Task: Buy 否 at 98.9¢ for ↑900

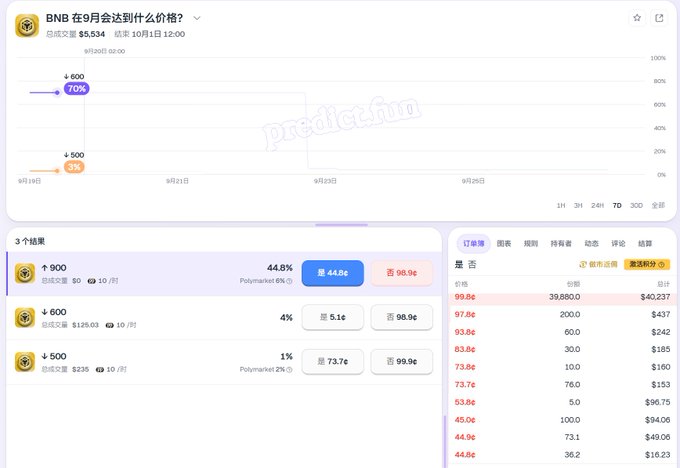Action: 402,273
